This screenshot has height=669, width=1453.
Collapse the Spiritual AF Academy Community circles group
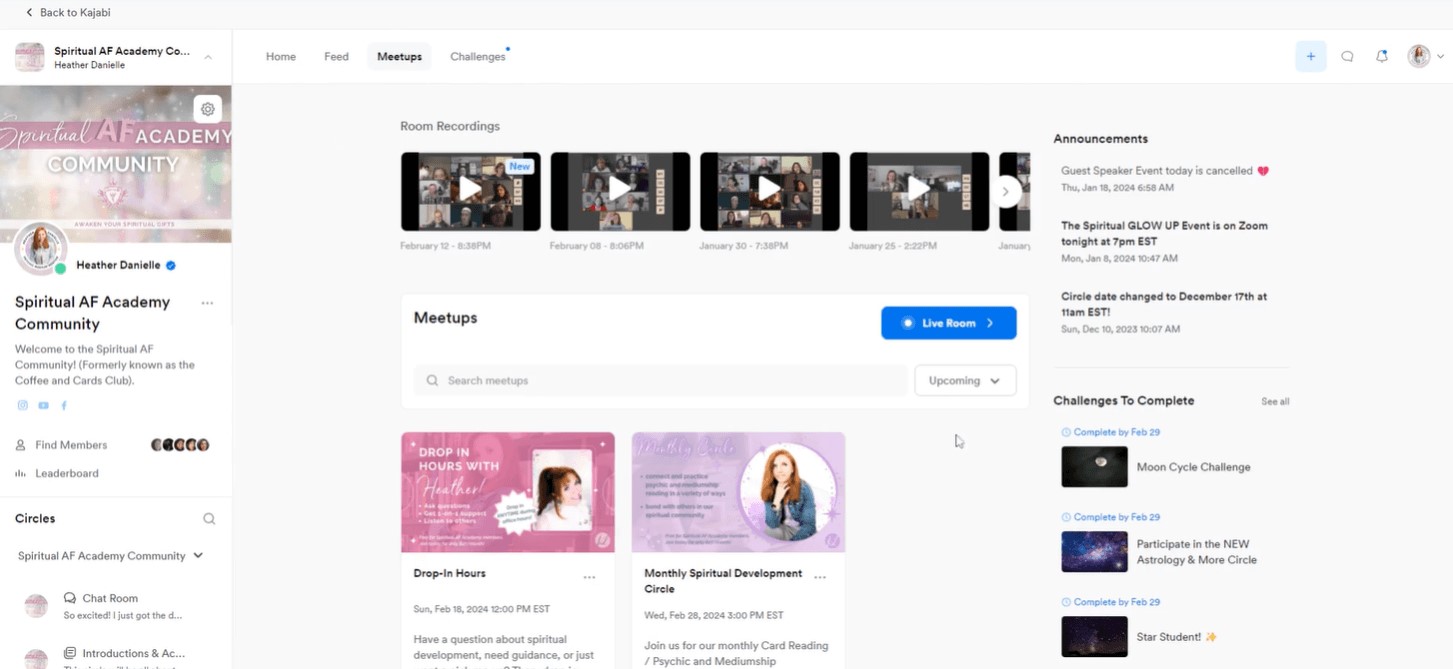click(198, 556)
